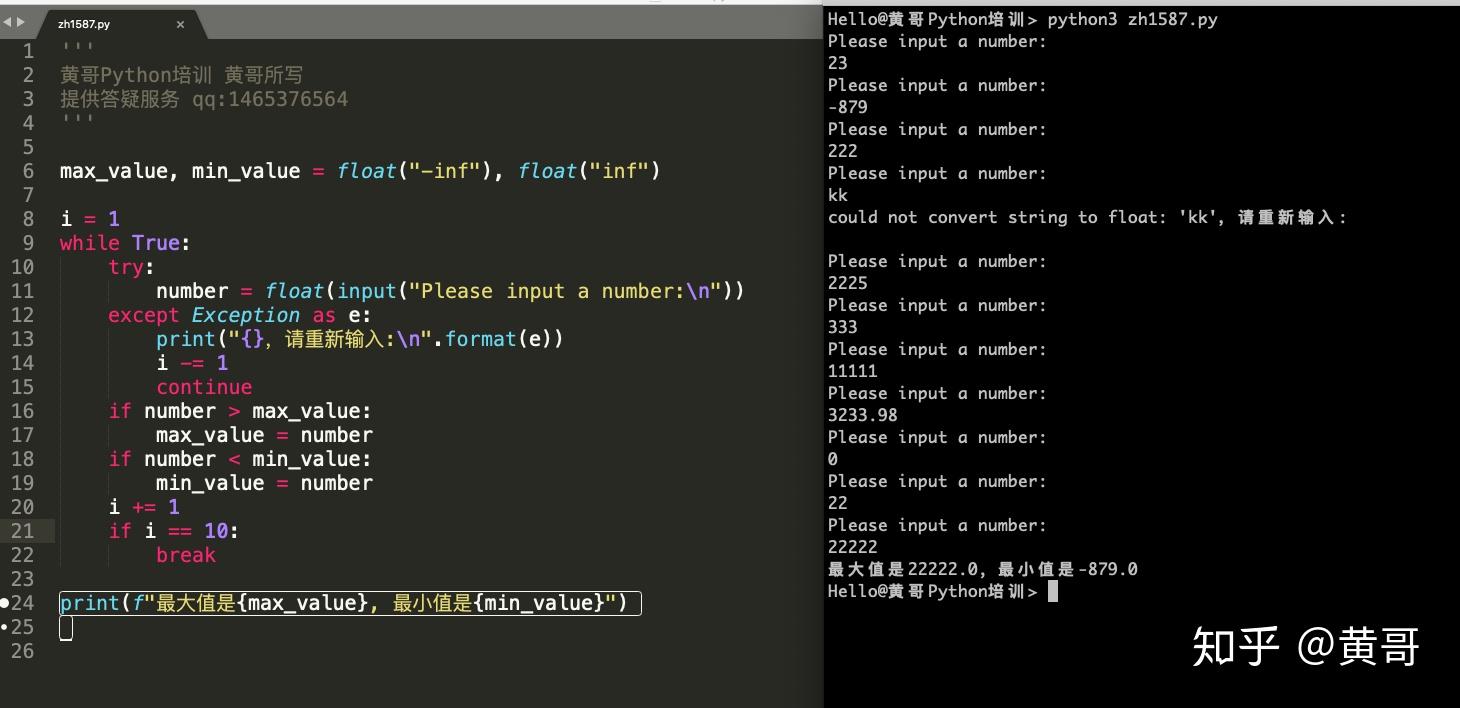Click line number 21 with highlighted background
The image size is (1460, 708).
click(x=23, y=531)
